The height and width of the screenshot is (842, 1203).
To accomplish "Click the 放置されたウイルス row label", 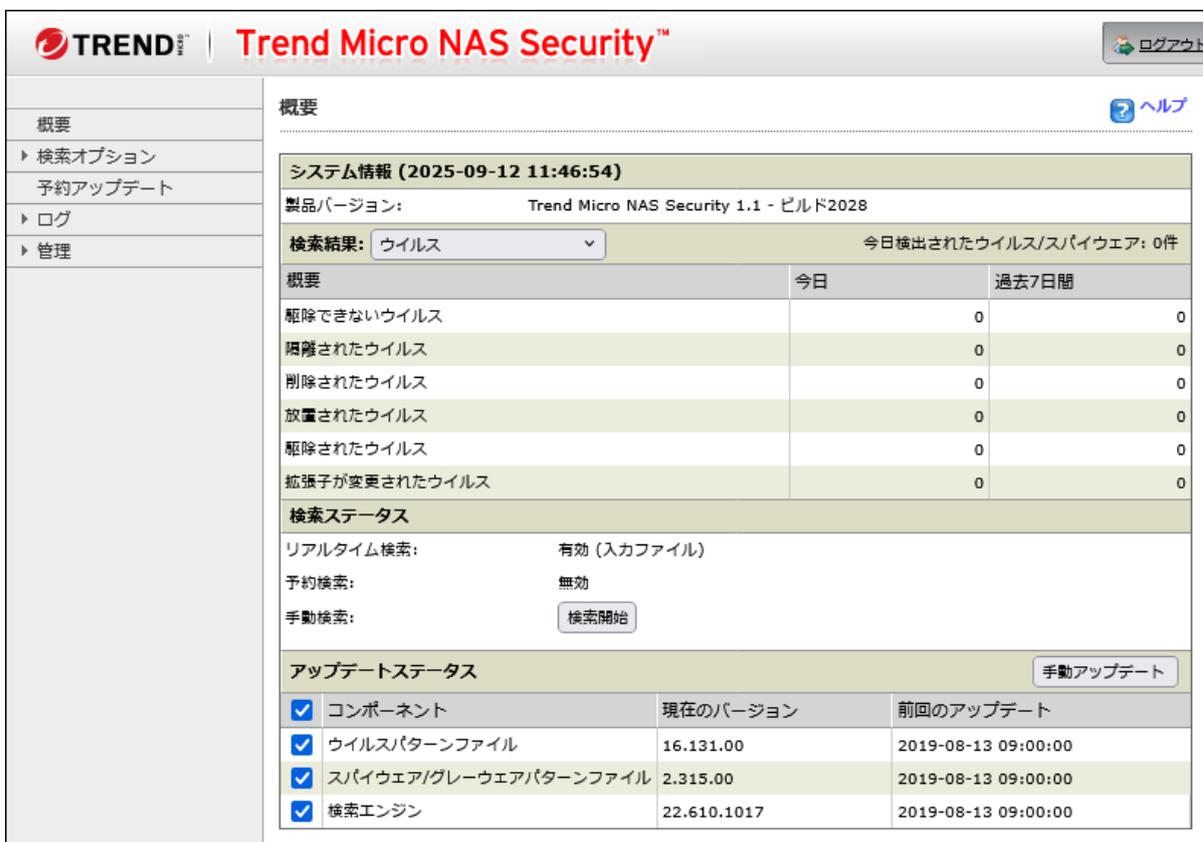I will (357, 415).
